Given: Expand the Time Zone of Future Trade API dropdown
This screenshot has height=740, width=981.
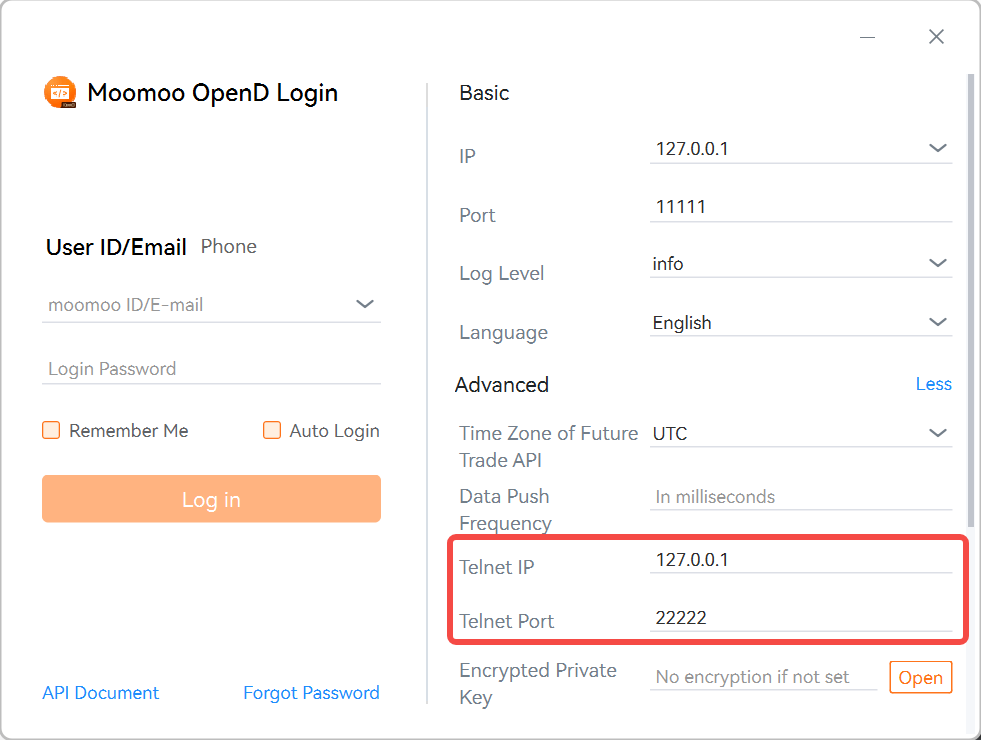Looking at the screenshot, I should coord(937,433).
